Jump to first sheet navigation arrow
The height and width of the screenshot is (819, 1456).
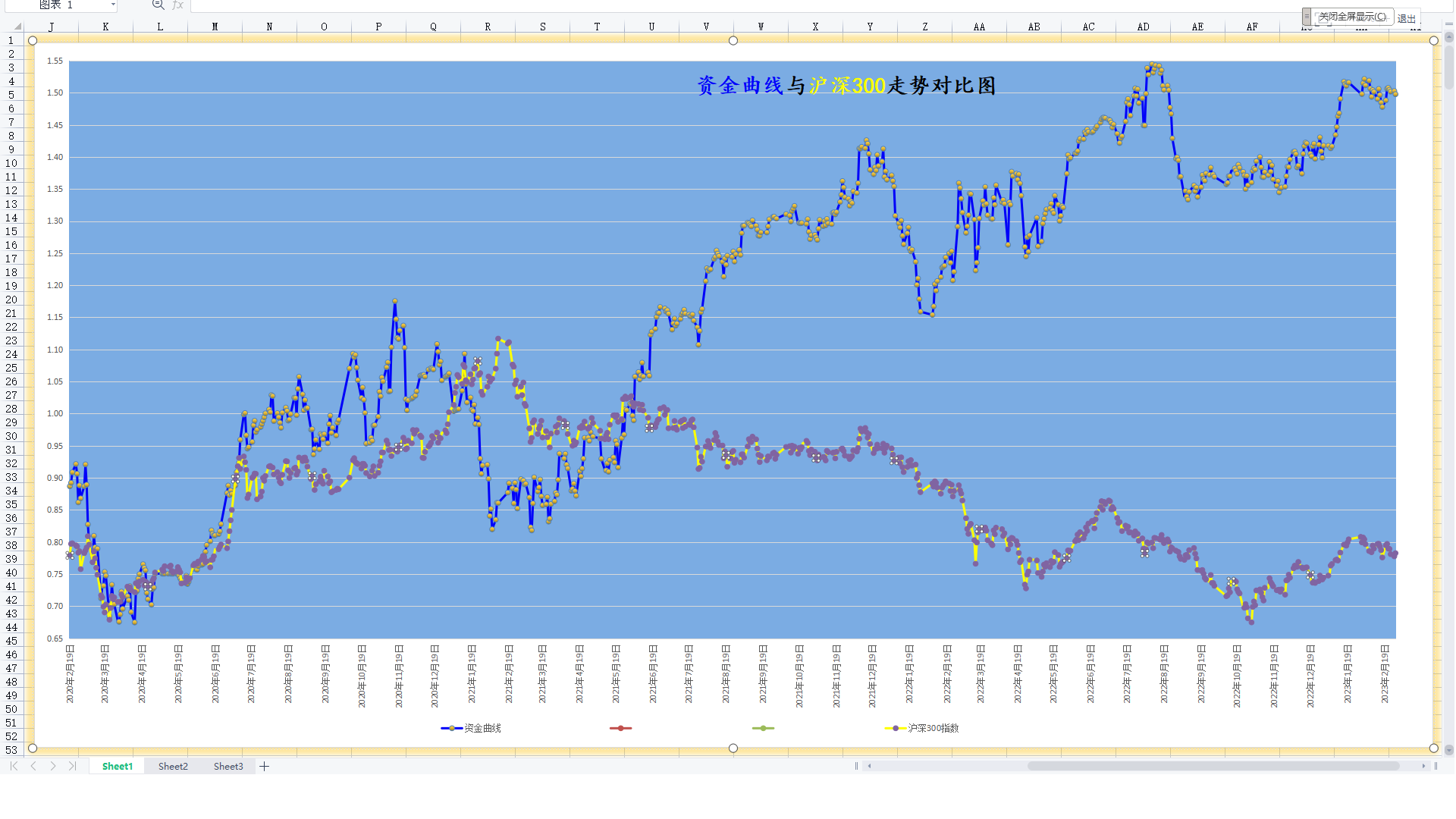14,767
